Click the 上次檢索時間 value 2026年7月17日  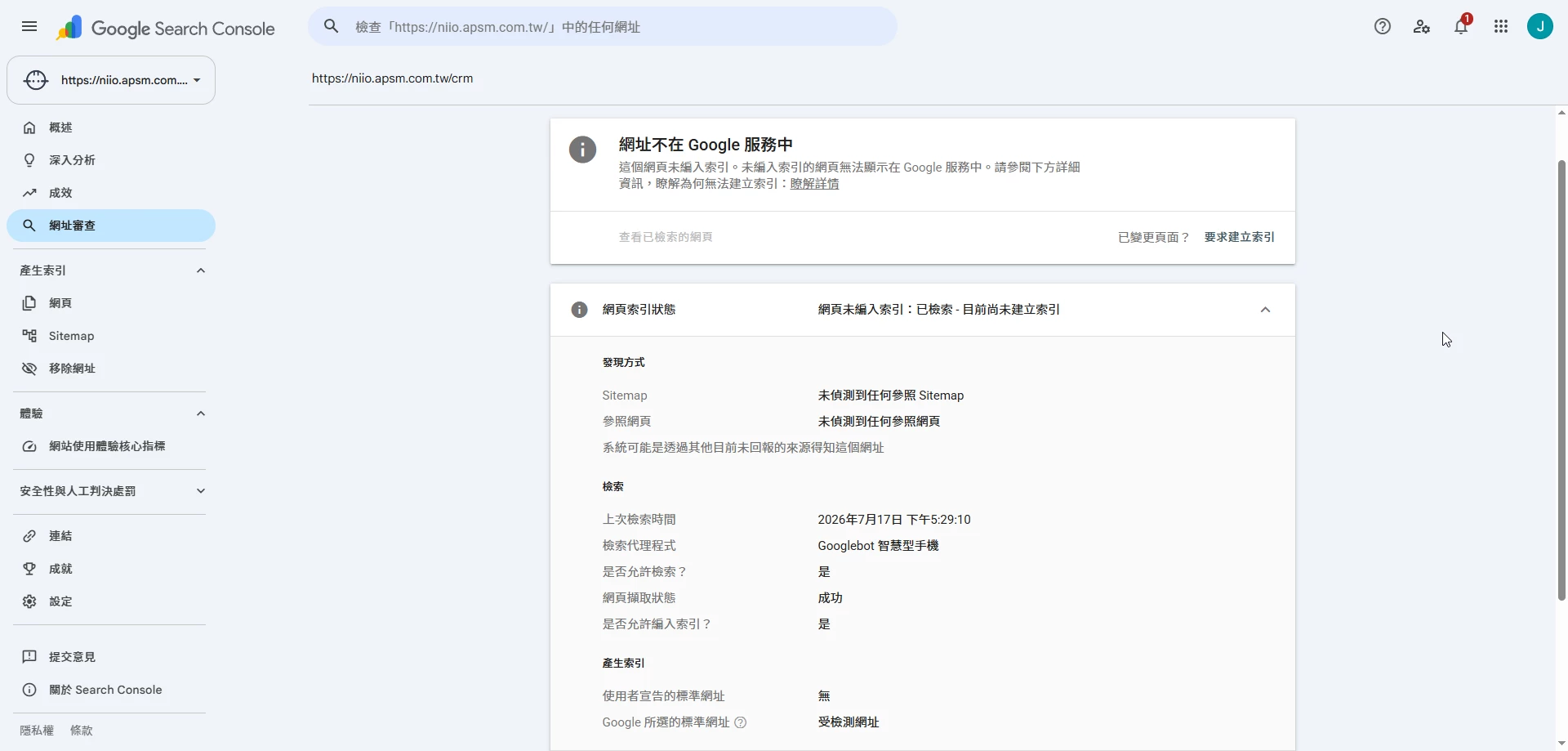[894, 520]
